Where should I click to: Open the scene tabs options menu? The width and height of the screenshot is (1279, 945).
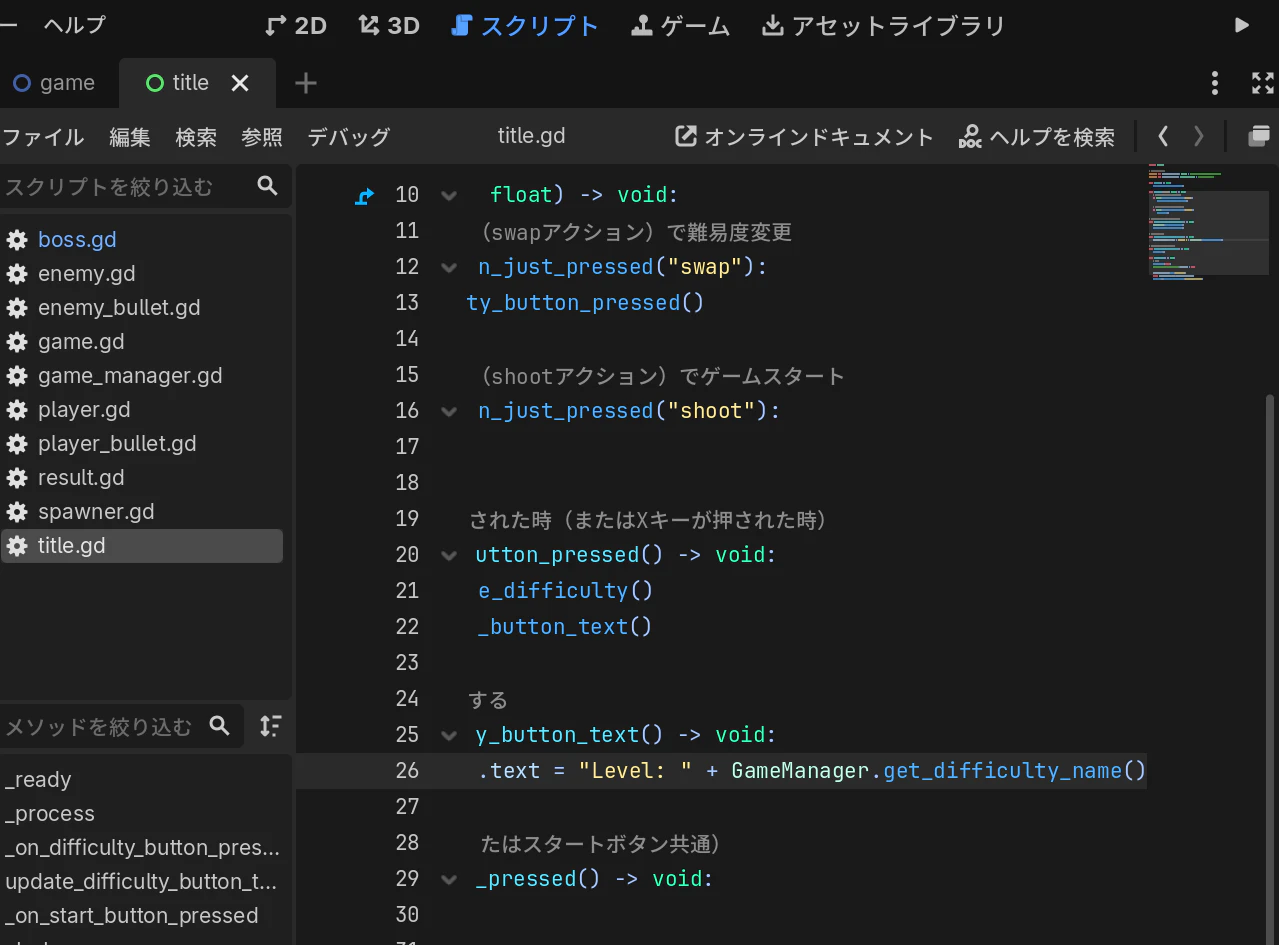coord(1215,83)
